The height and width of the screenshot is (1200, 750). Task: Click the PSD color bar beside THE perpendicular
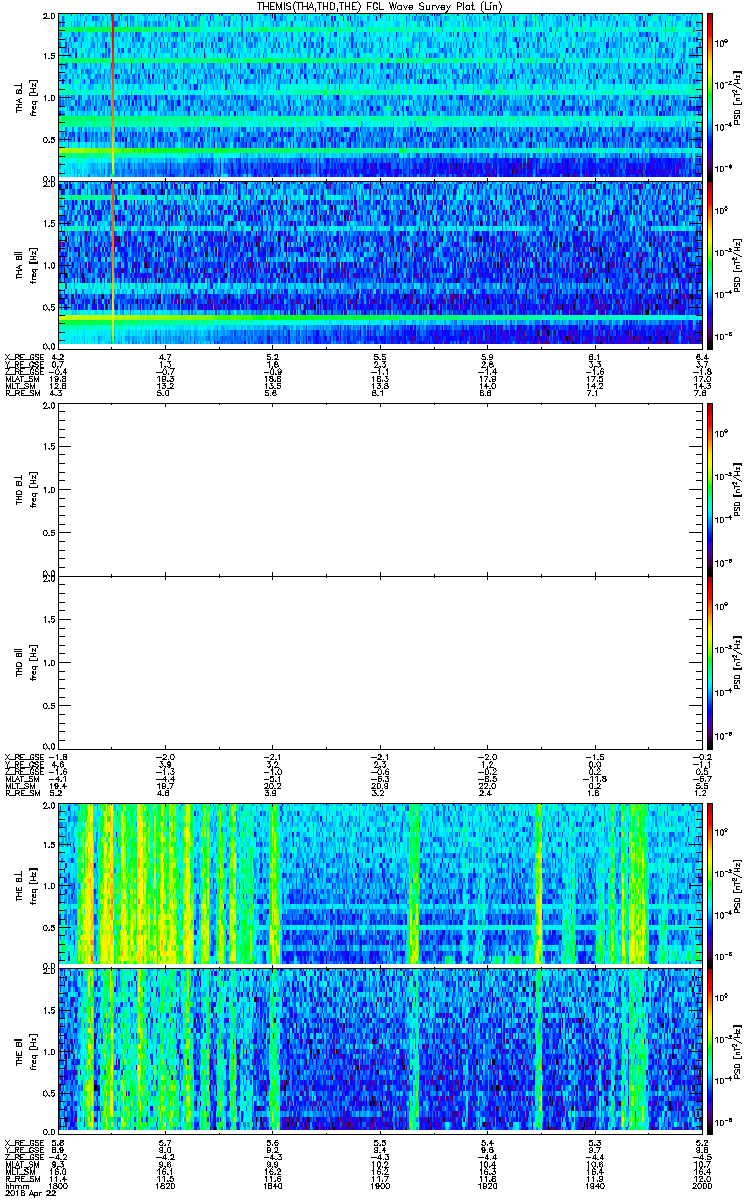tap(711, 884)
